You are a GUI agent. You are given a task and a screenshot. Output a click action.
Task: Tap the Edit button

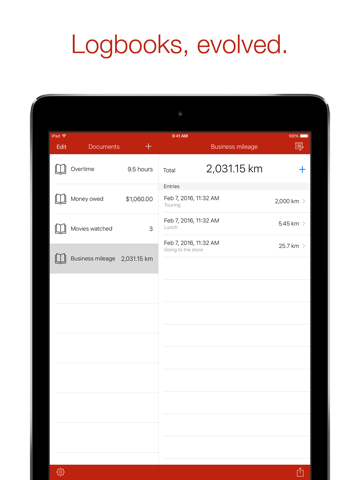[x=61, y=147]
